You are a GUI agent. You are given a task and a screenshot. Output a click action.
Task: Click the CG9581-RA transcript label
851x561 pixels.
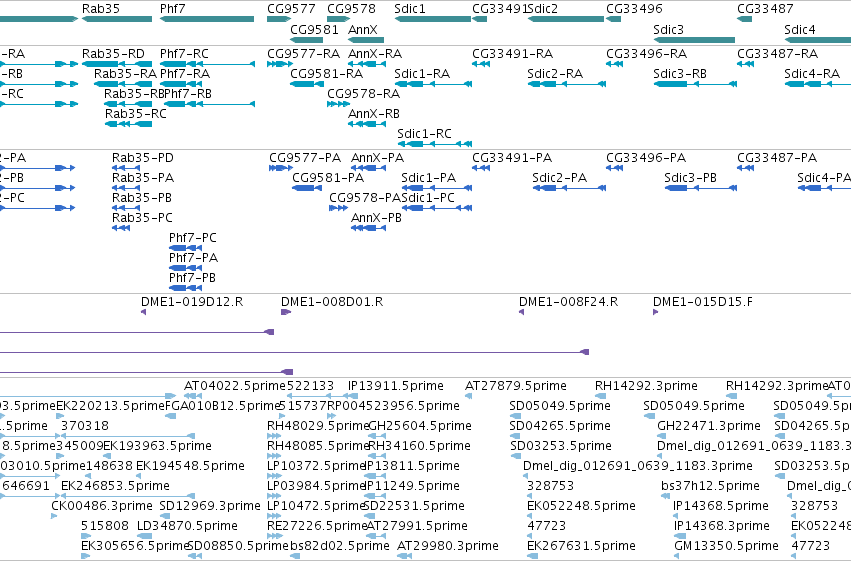(x=327, y=74)
